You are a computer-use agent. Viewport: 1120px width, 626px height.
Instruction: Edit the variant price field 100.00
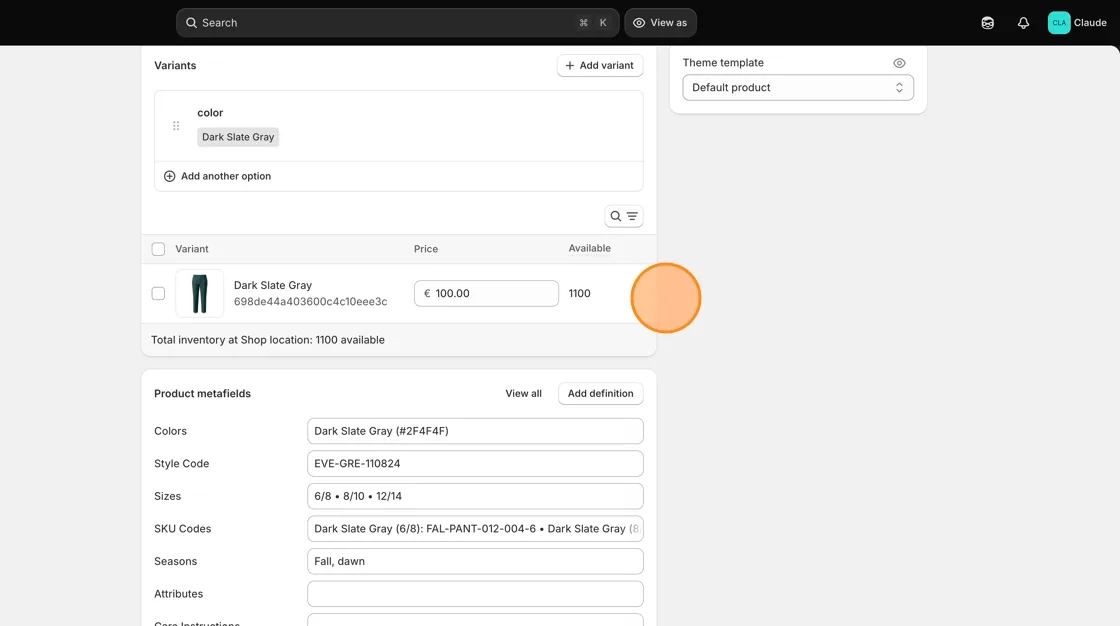[486, 293]
